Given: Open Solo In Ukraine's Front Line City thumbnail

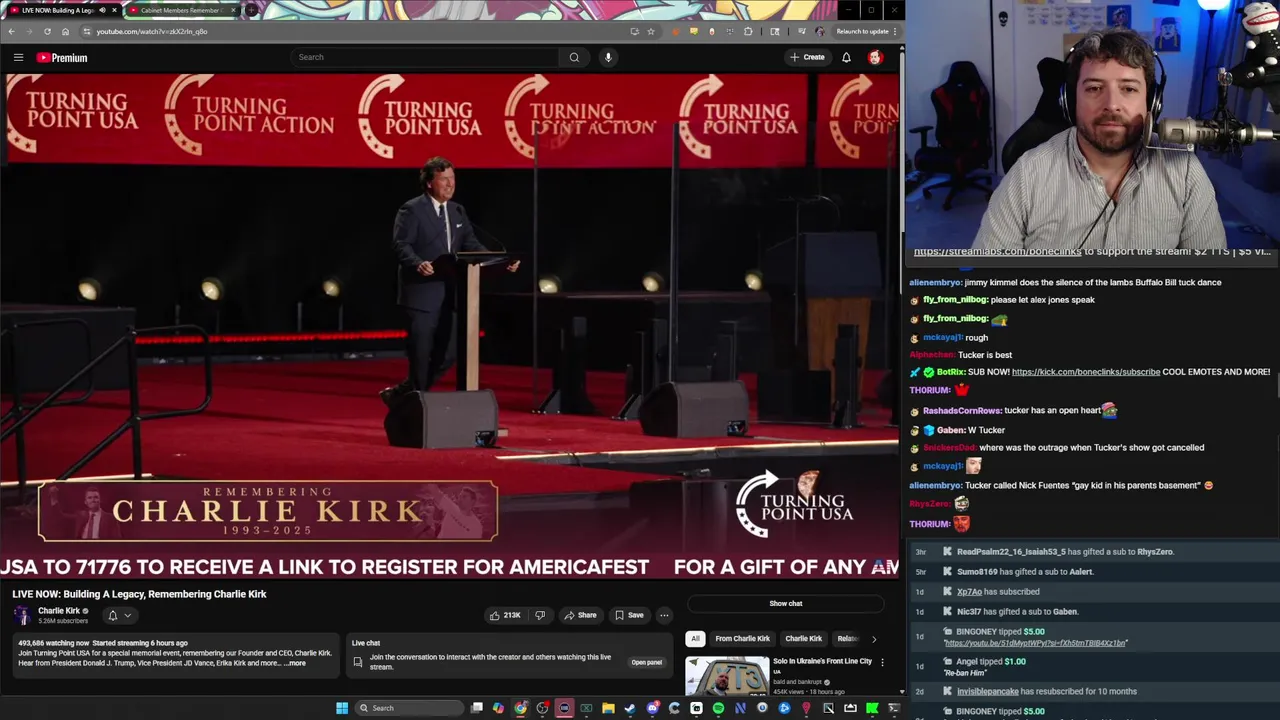Looking at the screenshot, I should point(727,676).
